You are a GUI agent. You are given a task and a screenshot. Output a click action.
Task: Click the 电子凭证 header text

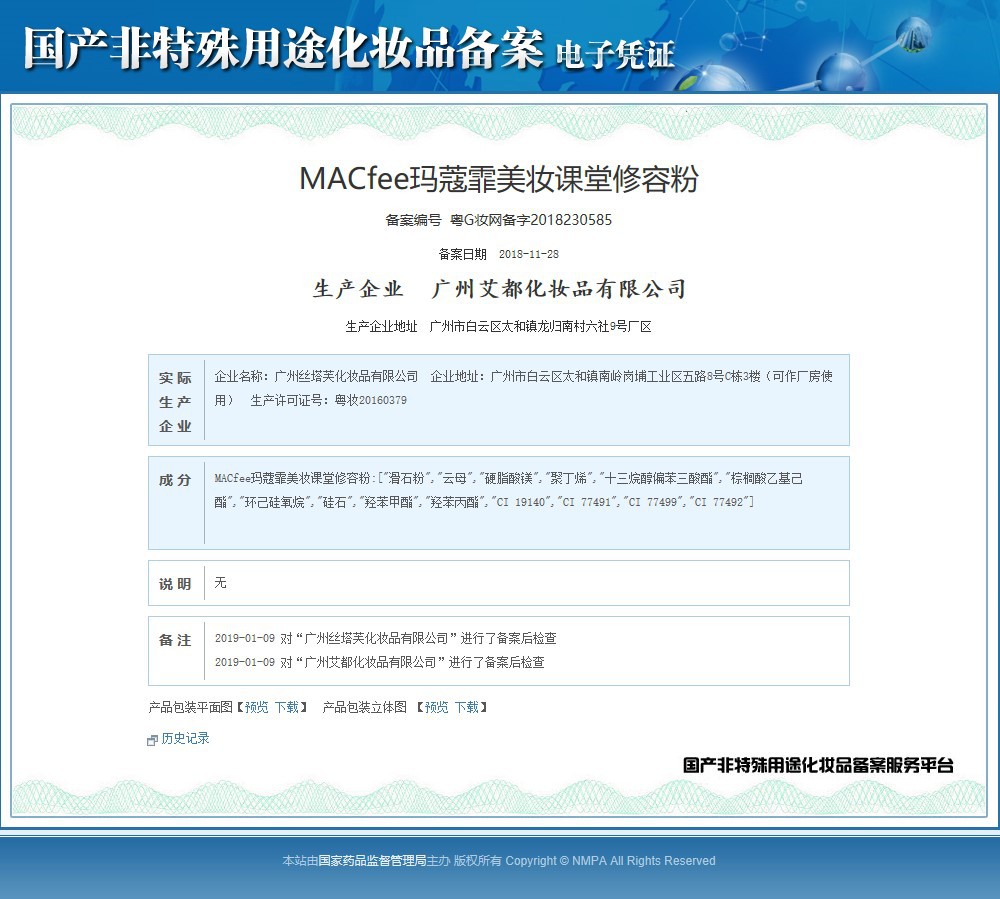pos(615,54)
